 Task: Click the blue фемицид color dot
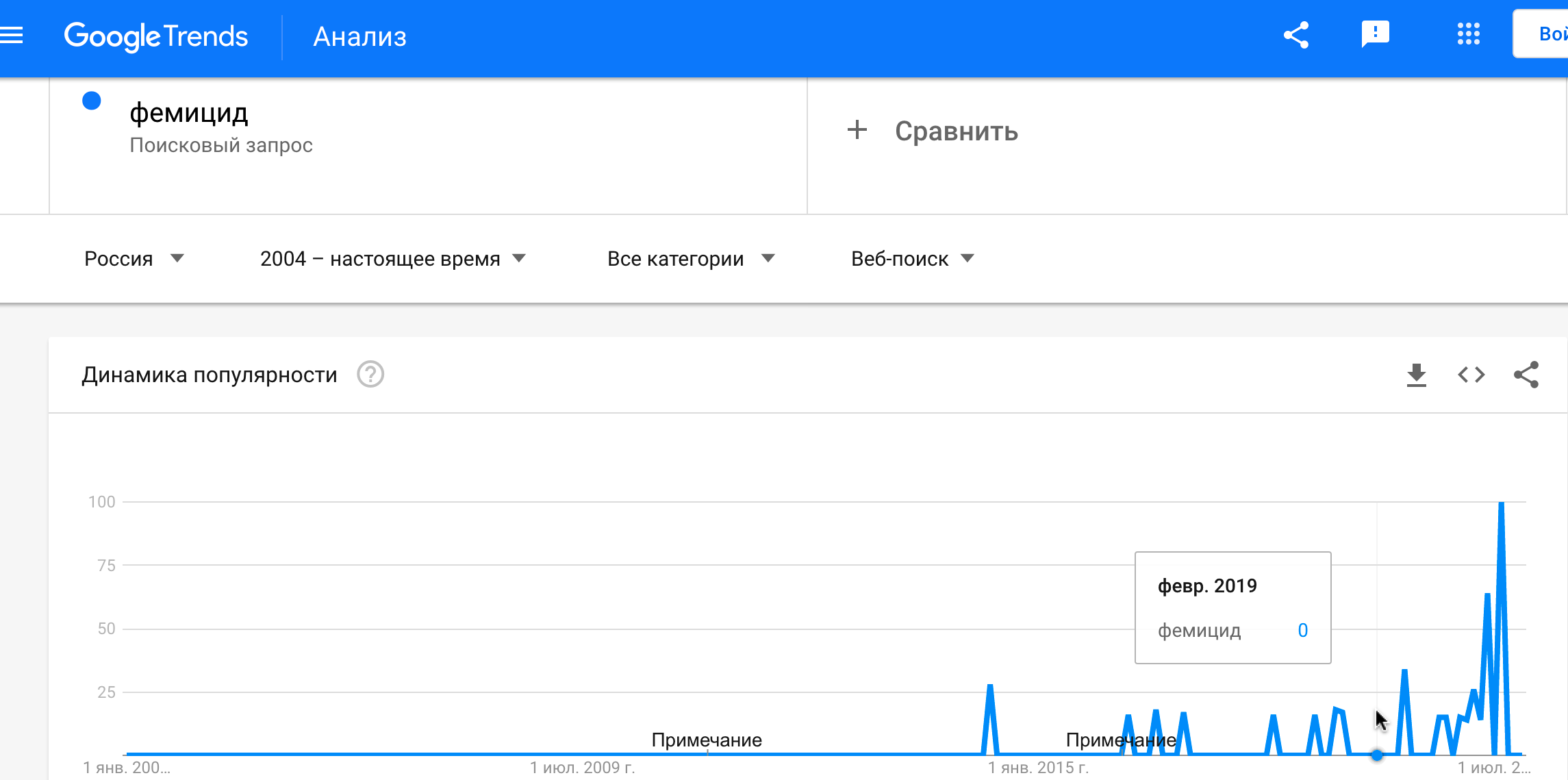pyautogui.click(x=92, y=101)
